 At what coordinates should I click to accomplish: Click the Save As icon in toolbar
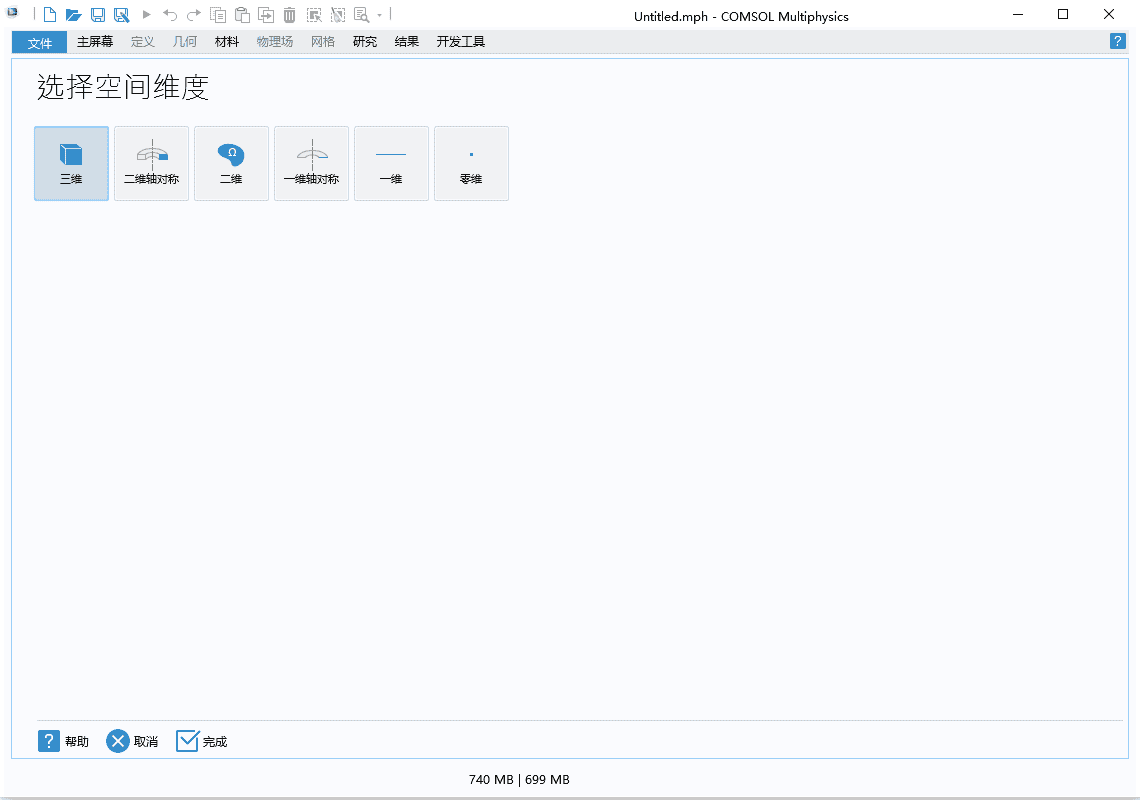[121, 15]
